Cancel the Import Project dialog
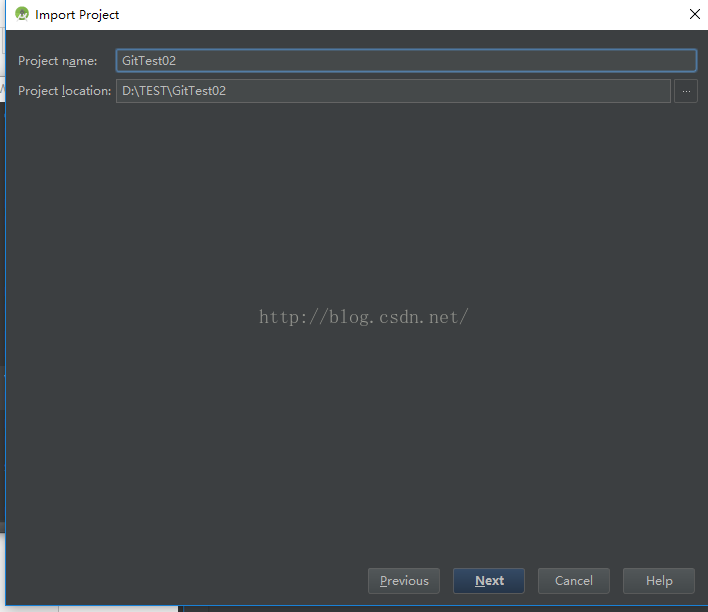Screen dimensions: 708x612 pos(573,580)
